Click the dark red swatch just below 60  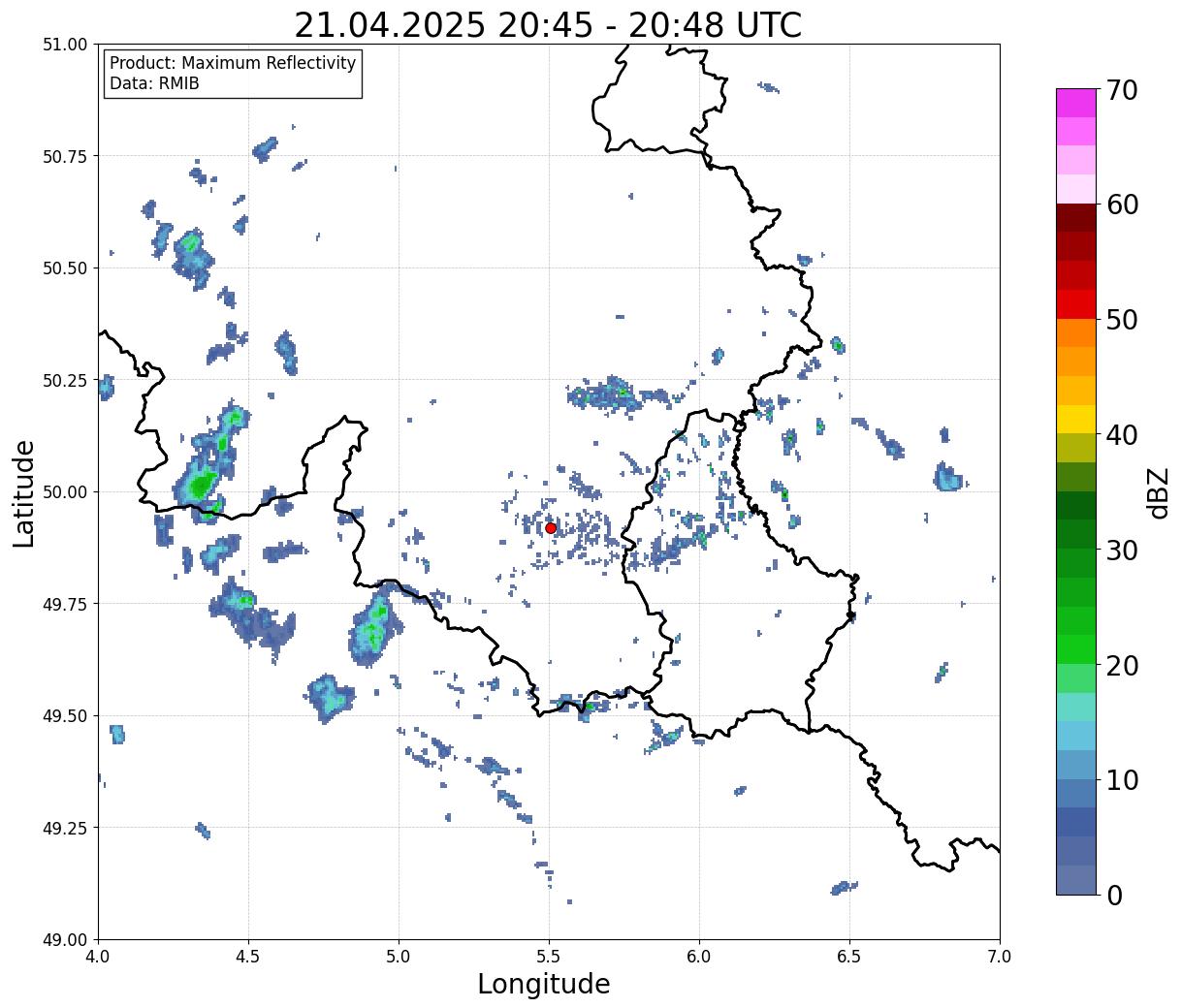[x=1076, y=218]
